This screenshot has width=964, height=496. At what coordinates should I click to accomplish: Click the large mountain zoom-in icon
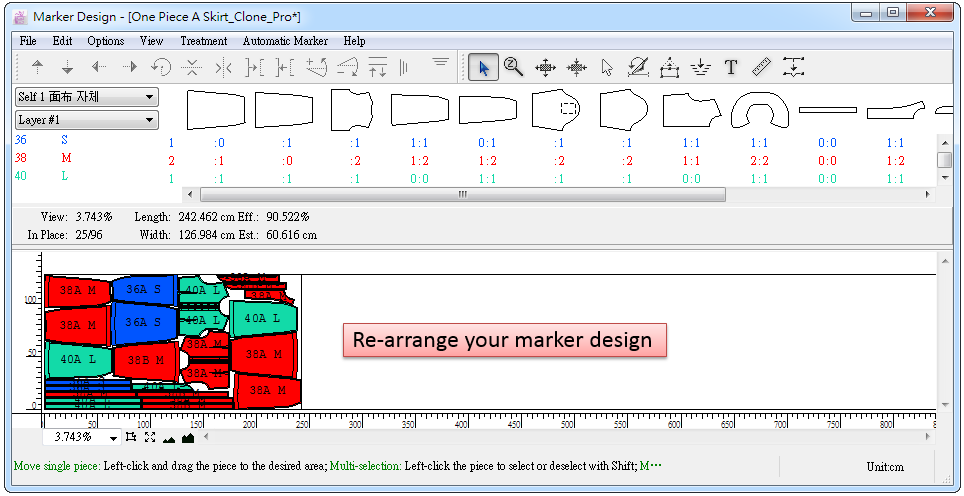[x=188, y=437]
